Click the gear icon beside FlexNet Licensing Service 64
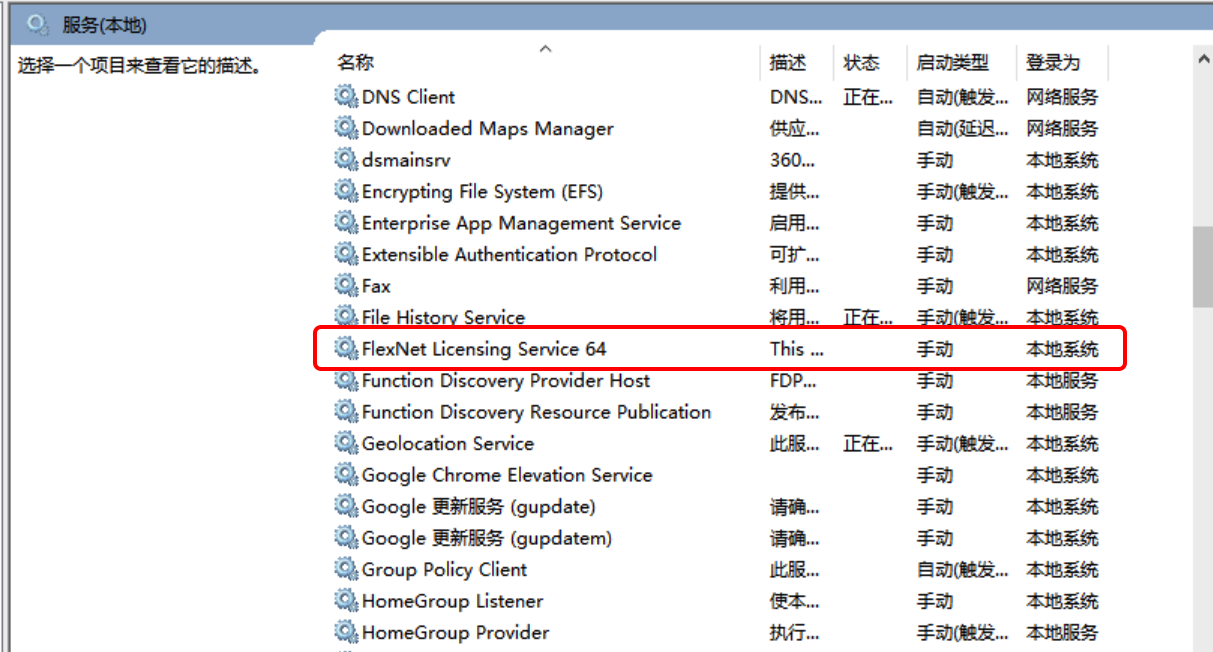Screen dimensions: 1213x652 coord(346,349)
